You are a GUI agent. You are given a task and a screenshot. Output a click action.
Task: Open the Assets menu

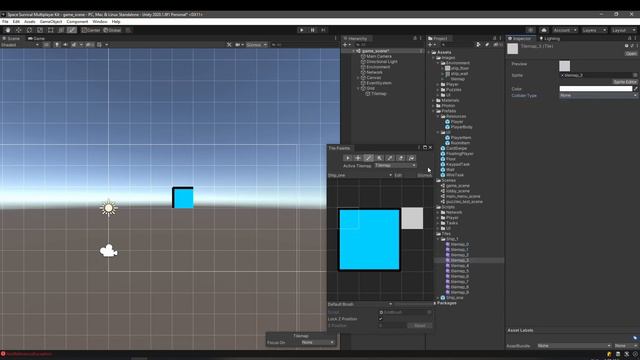pos(30,22)
